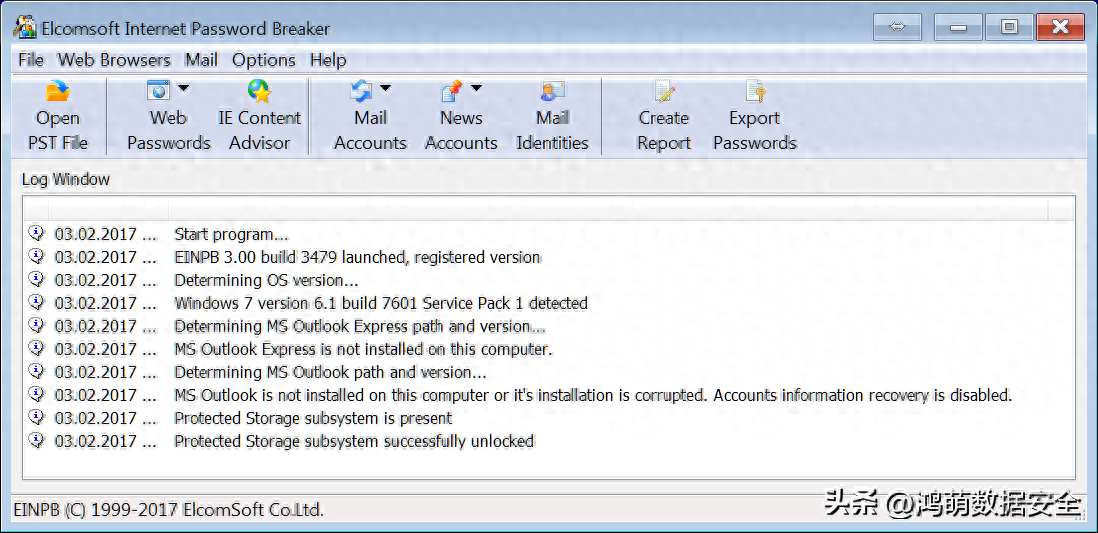The height and width of the screenshot is (533, 1098).
Task: Expand the Web Passwords dropdown arrow
Action: (x=183, y=88)
